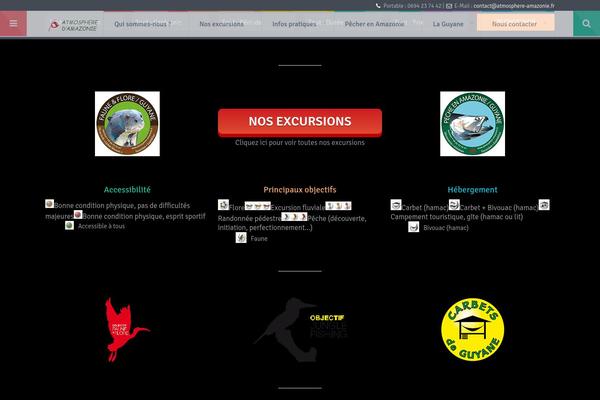
Task: Click the Faune objective icon
Action: click(x=241, y=238)
